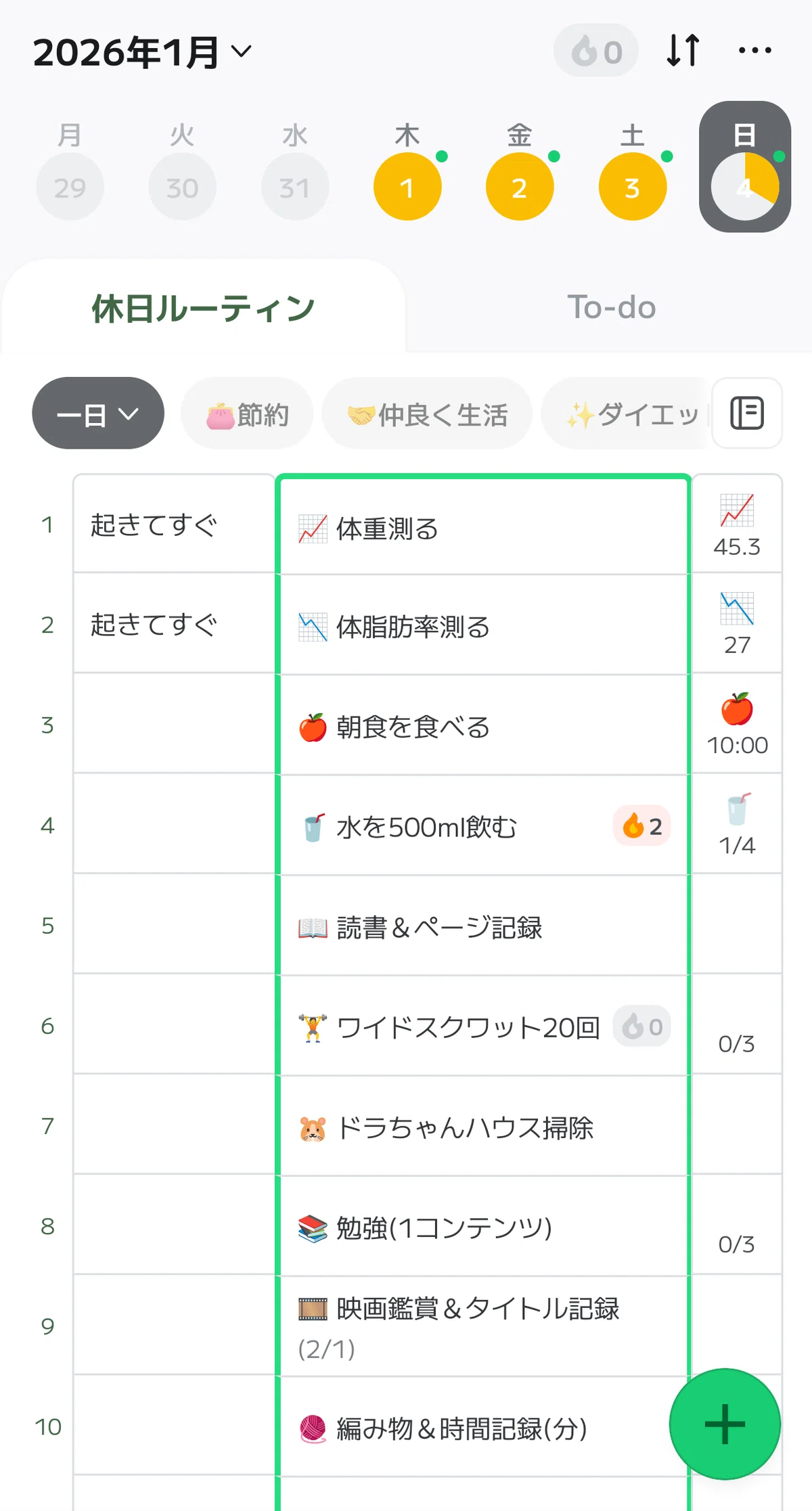Switch to the To-do tab
This screenshot has height=1511, width=812.
click(x=611, y=307)
